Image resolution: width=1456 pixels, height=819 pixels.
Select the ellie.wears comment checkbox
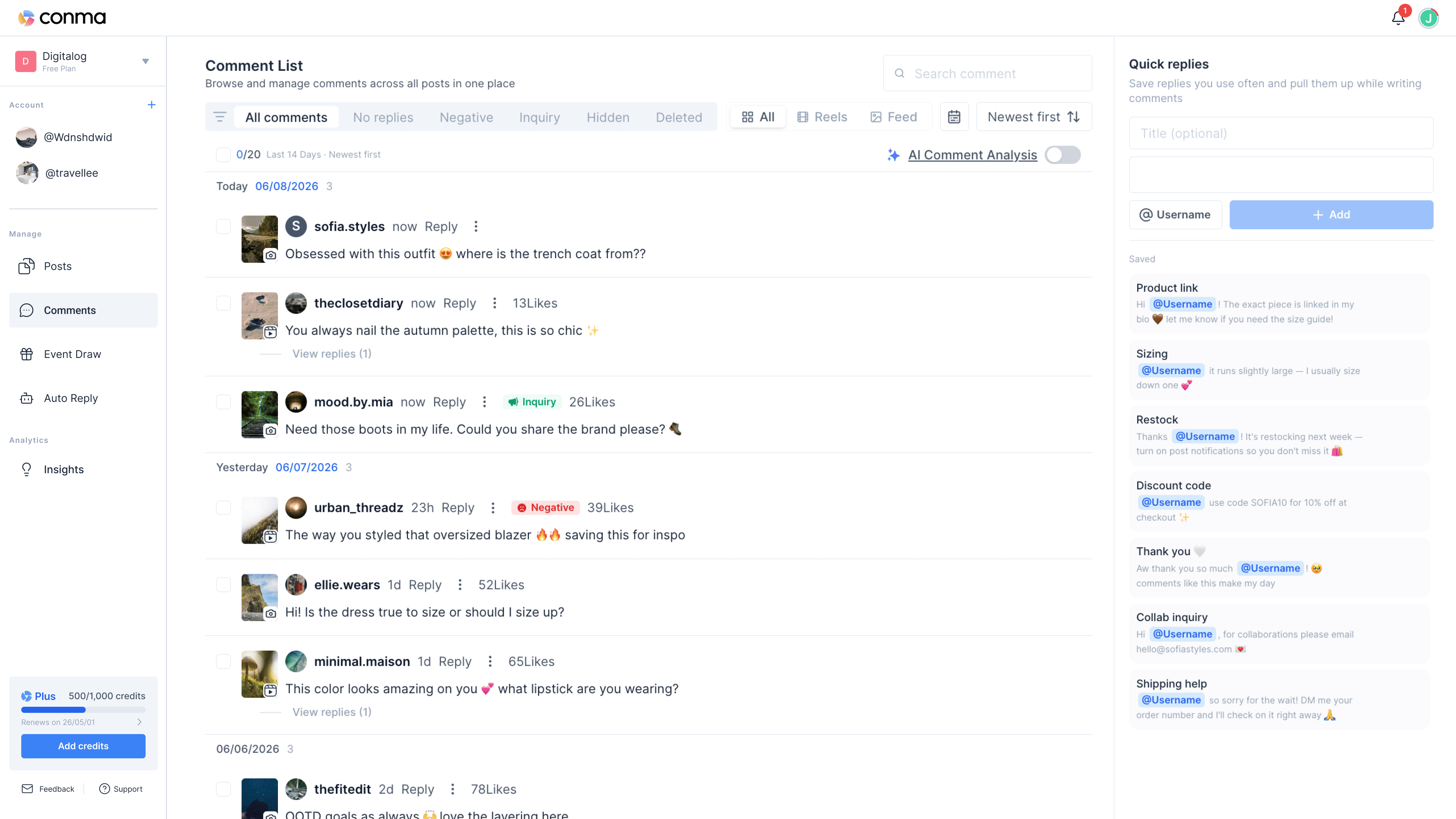click(223, 584)
